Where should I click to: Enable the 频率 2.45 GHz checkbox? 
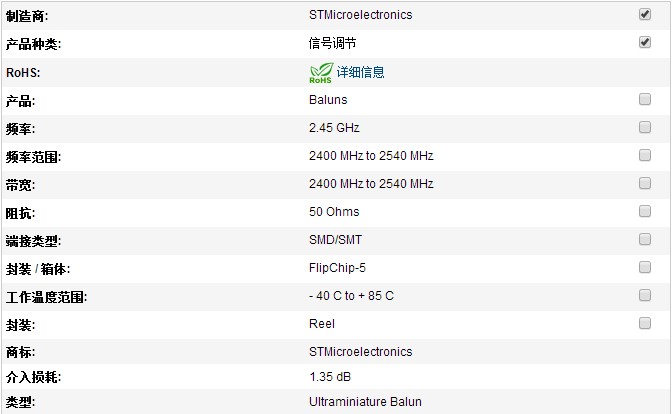645,127
